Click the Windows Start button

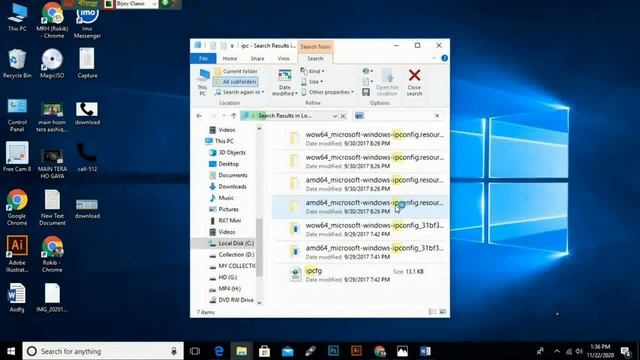[11, 351]
